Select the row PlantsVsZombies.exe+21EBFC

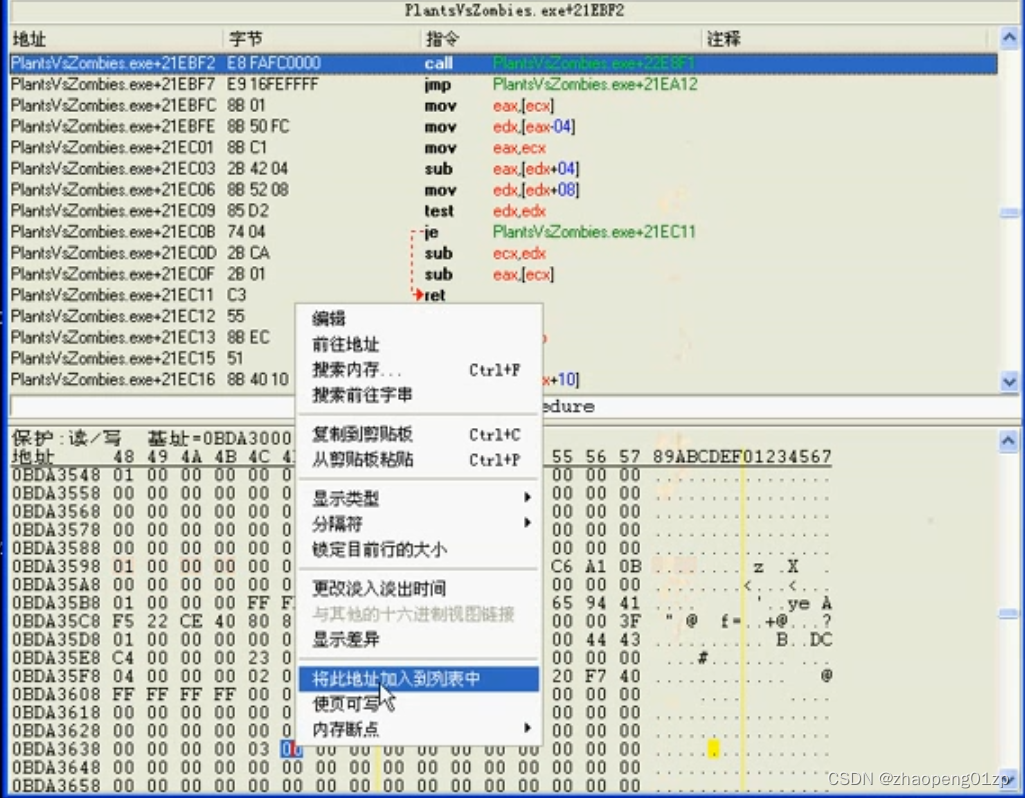point(503,105)
